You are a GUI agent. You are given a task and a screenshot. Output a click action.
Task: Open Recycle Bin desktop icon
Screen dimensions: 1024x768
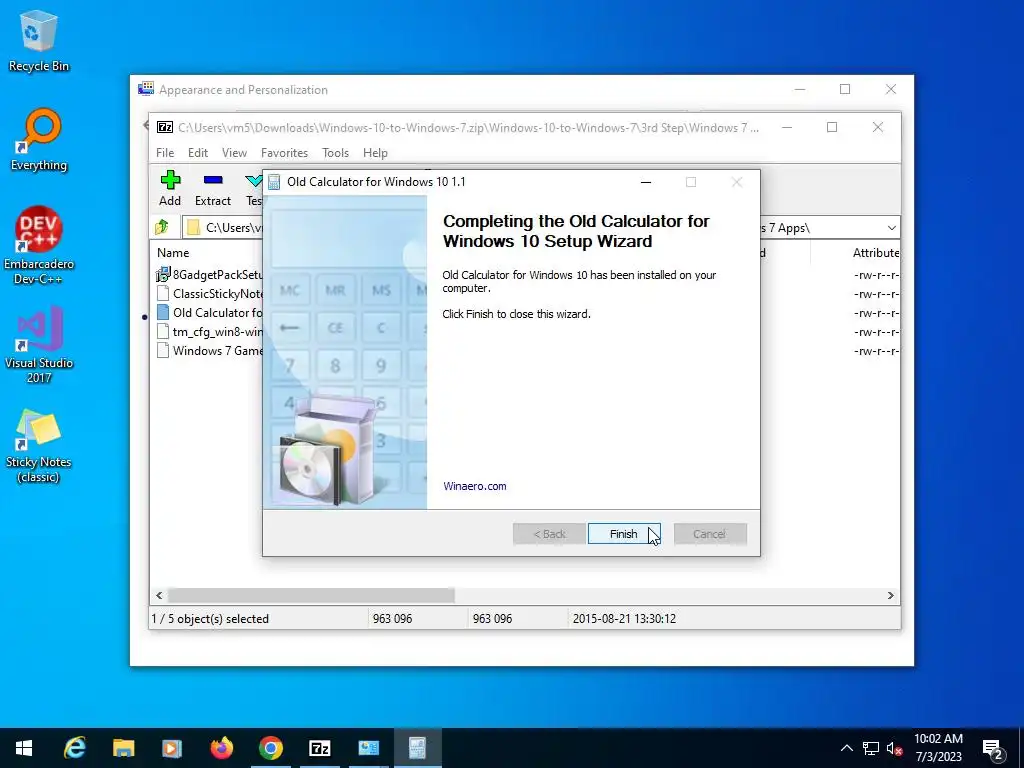39,42
